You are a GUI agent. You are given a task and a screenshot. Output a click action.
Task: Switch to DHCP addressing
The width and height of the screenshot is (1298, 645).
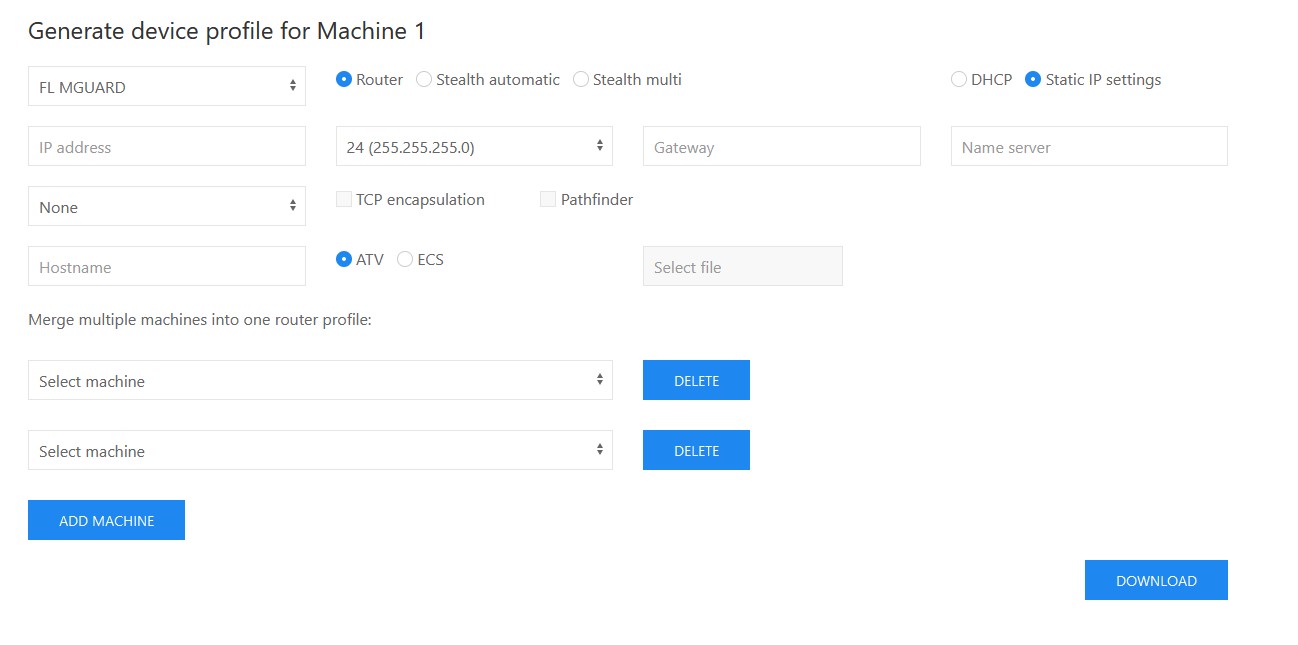[x=959, y=80]
